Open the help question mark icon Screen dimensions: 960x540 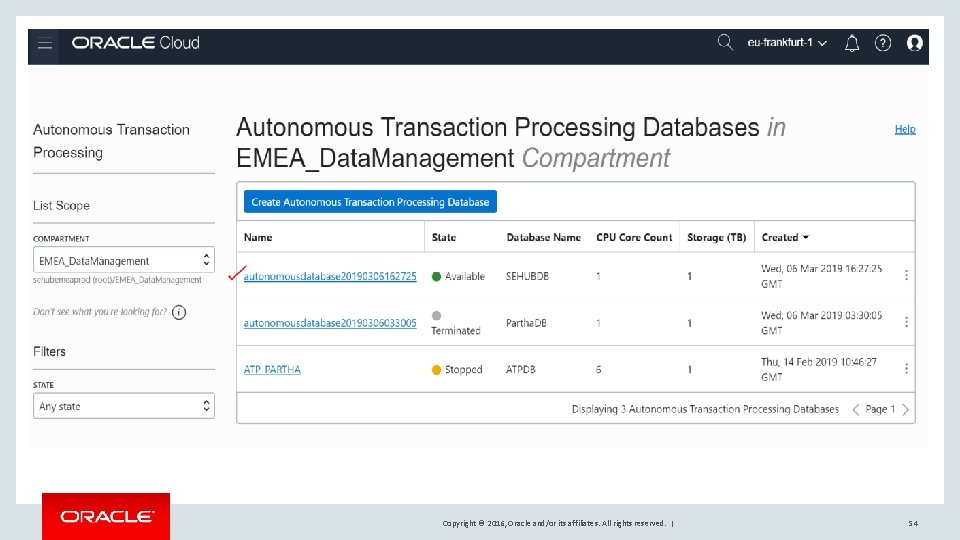click(882, 43)
